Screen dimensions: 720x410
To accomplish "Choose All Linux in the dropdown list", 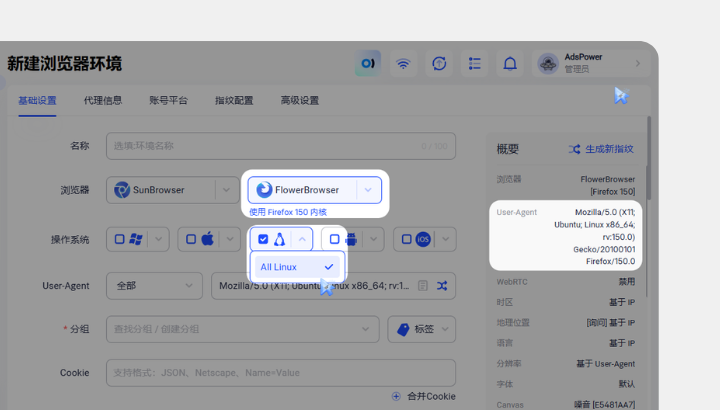I will (297, 267).
